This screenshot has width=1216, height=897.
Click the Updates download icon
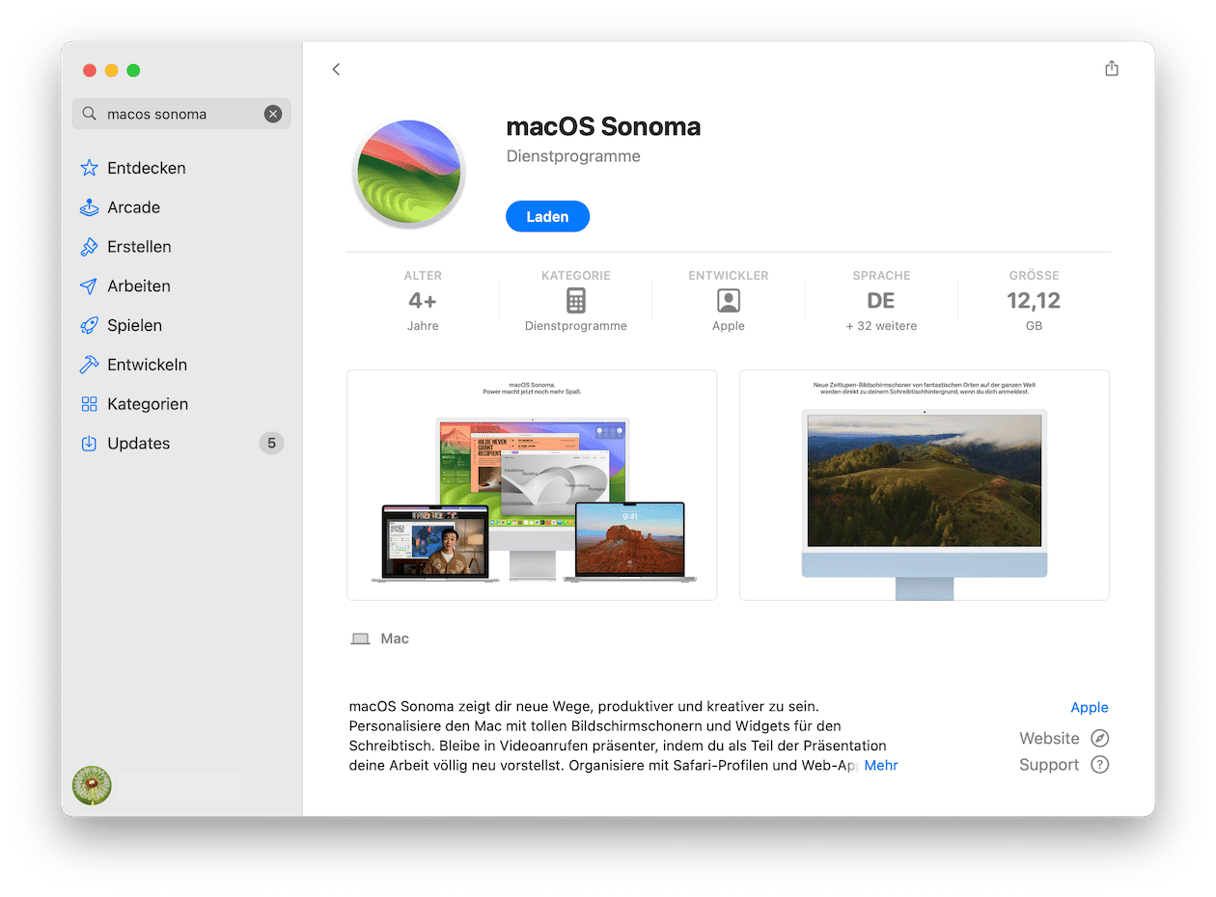point(89,443)
